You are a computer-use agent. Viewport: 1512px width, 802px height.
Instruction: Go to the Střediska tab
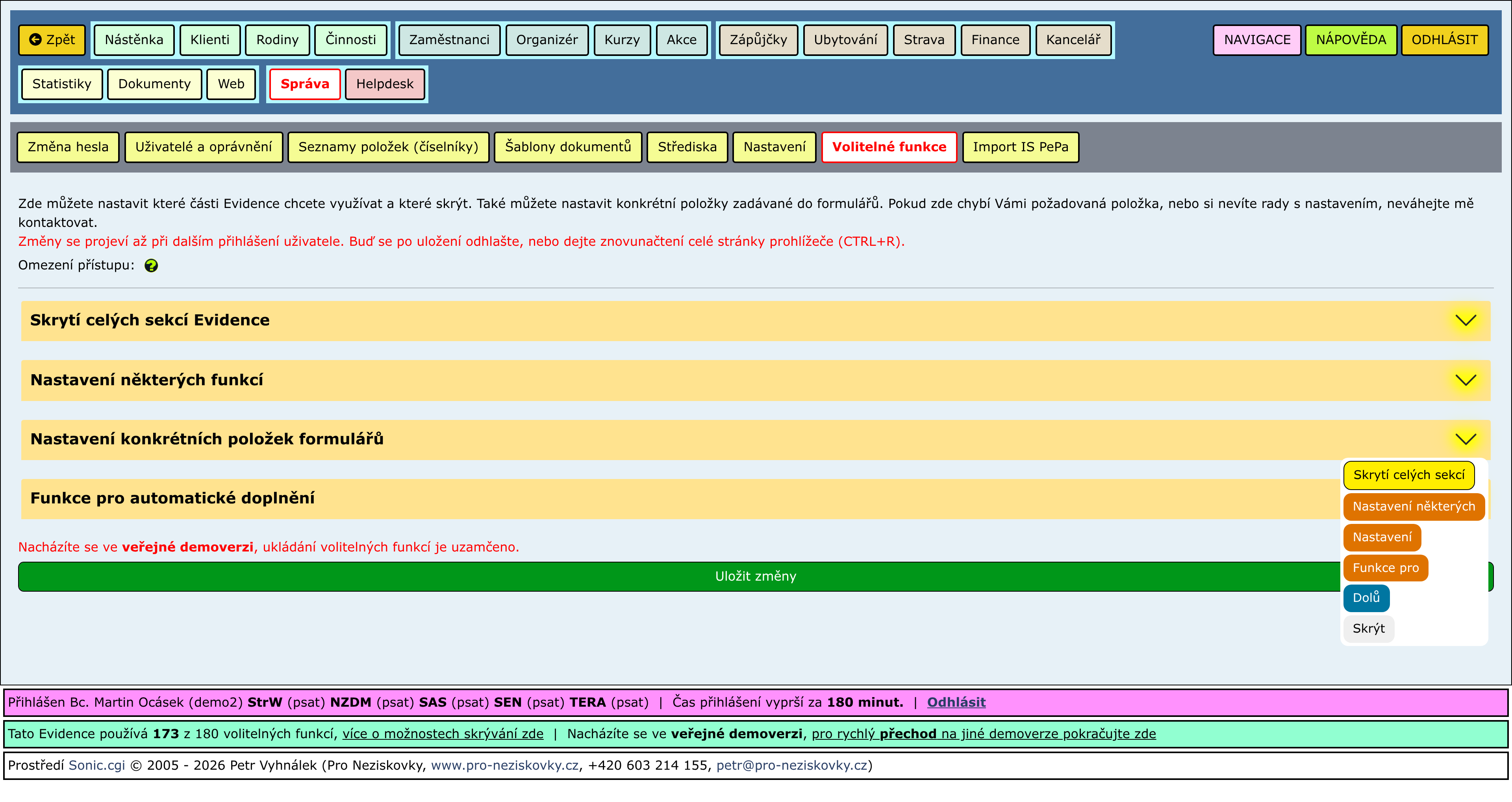click(687, 147)
